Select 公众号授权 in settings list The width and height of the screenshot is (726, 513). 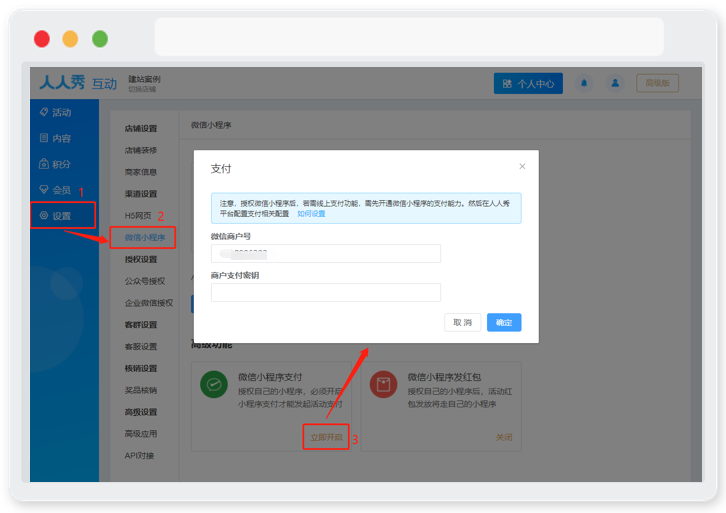tap(144, 281)
